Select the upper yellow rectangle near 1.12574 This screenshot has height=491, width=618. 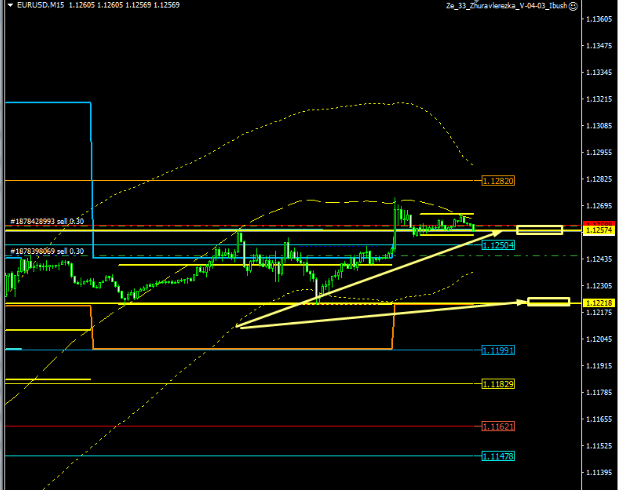pyautogui.click(x=539, y=230)
